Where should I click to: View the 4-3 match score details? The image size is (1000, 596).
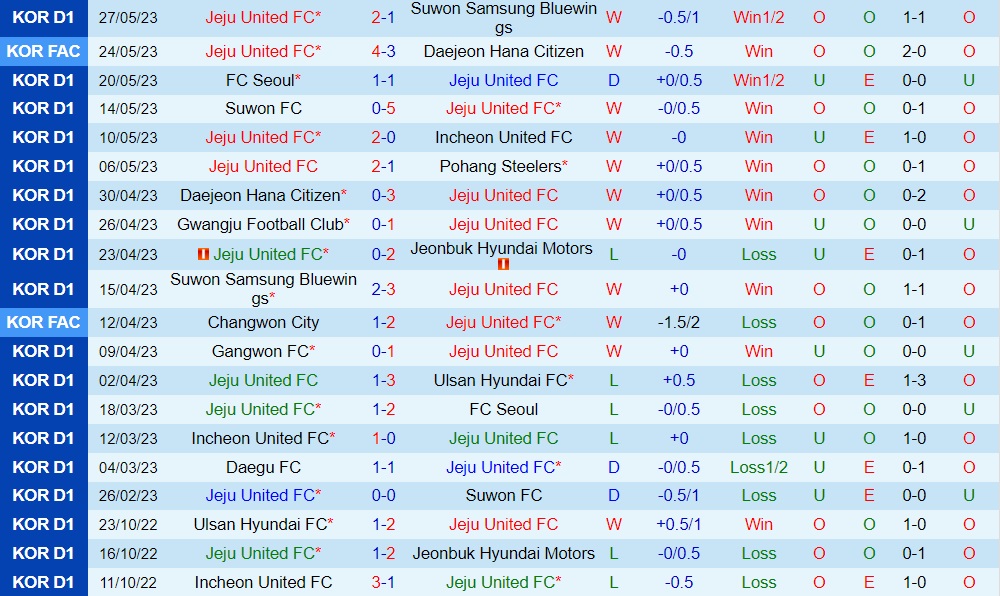[383, 51]
